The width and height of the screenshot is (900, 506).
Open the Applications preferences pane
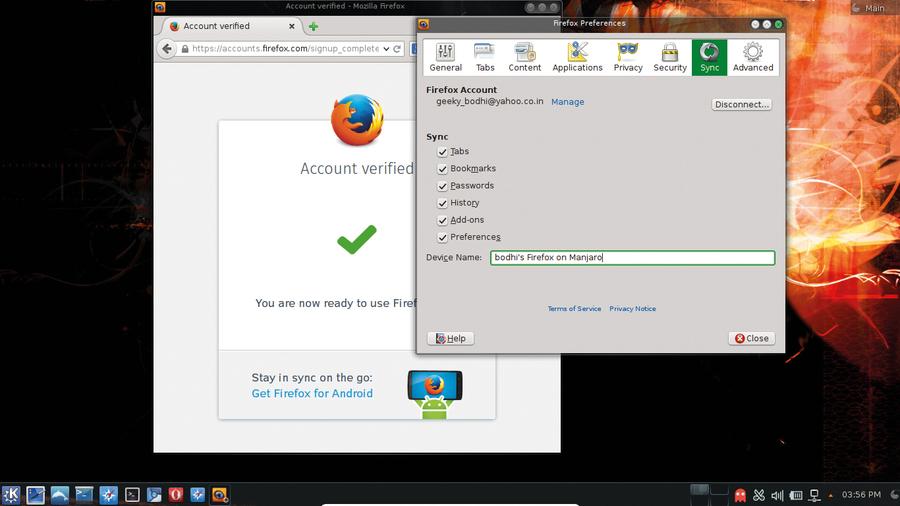(577, 57)
